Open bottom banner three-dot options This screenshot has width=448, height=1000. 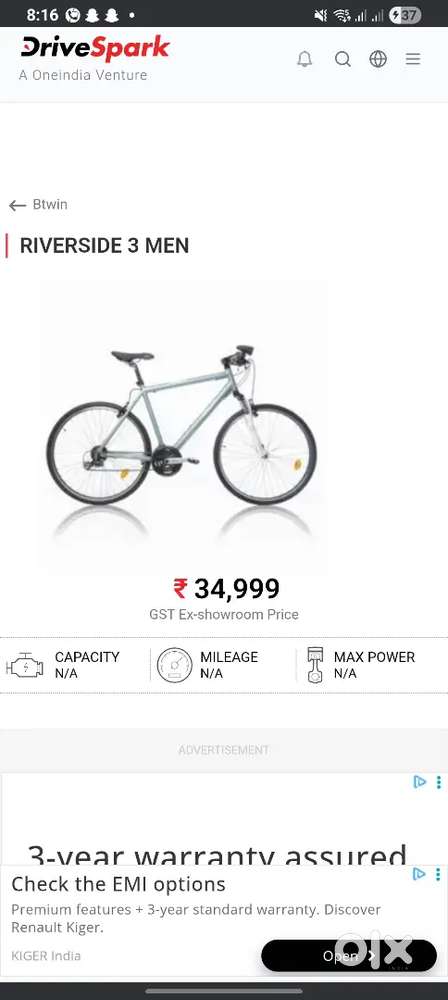click(x=438, y=874)
